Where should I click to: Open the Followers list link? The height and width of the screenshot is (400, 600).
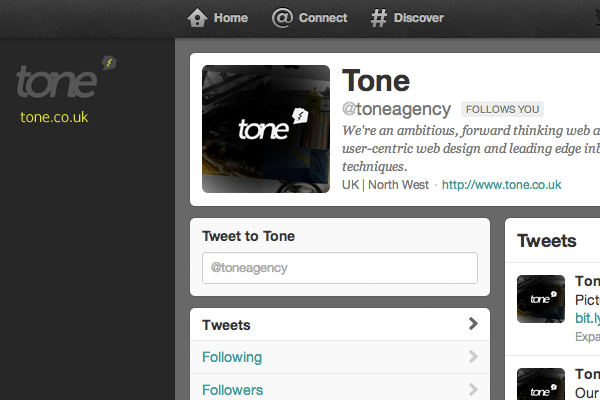[232, 390]
